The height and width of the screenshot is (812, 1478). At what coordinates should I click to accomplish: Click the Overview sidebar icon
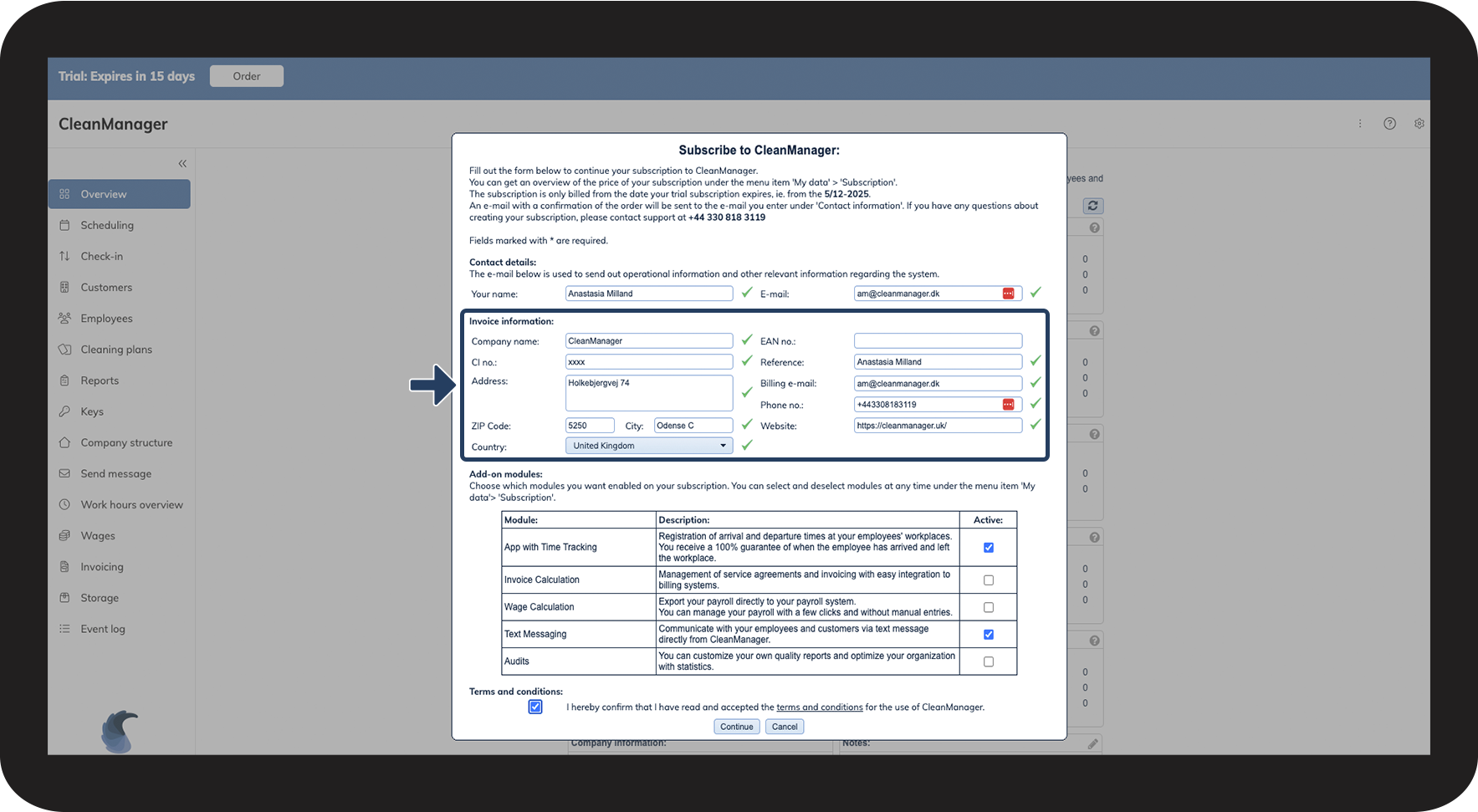[64, 194]
